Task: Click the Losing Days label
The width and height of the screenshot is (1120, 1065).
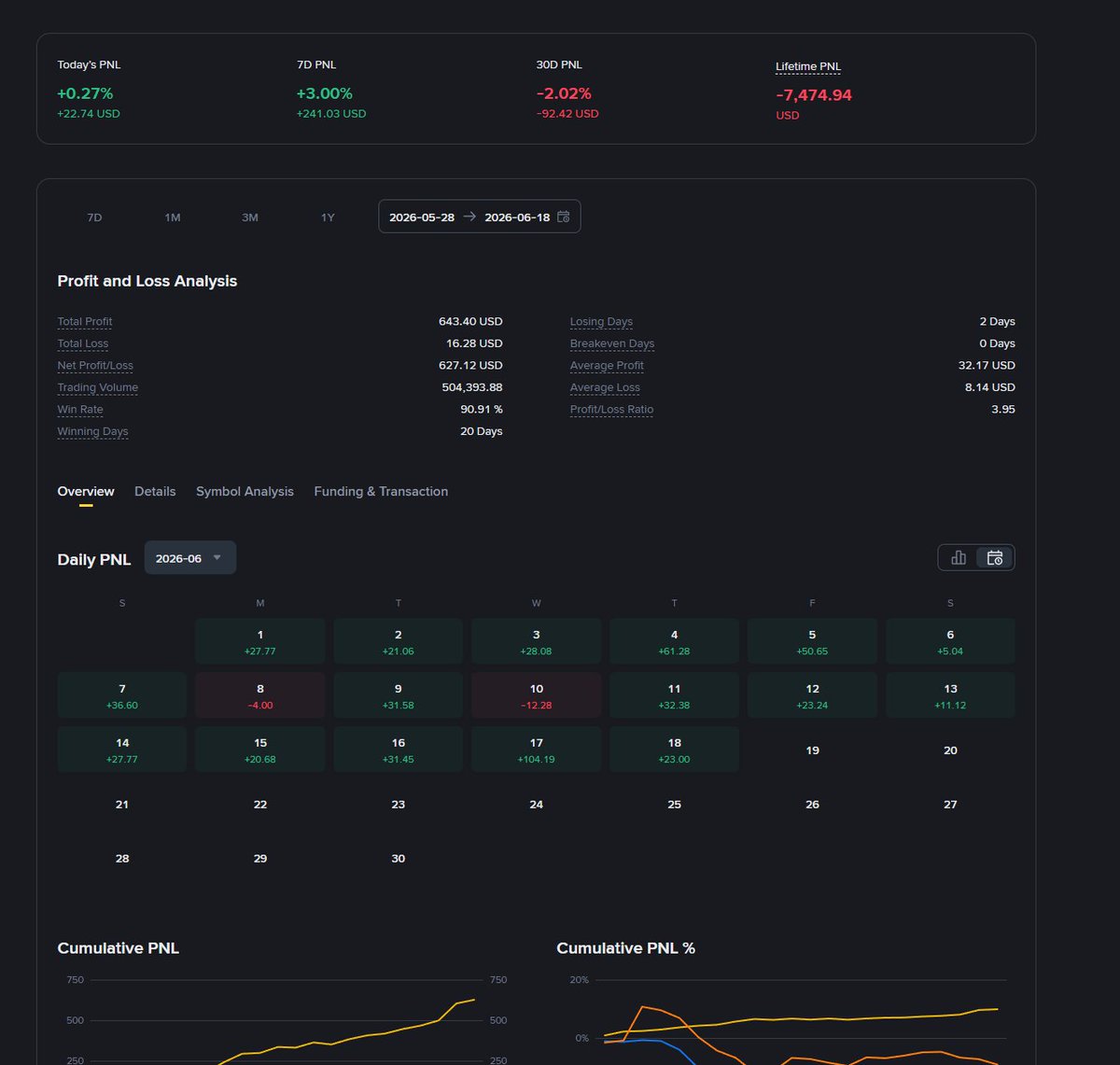Action: [601, 322]
